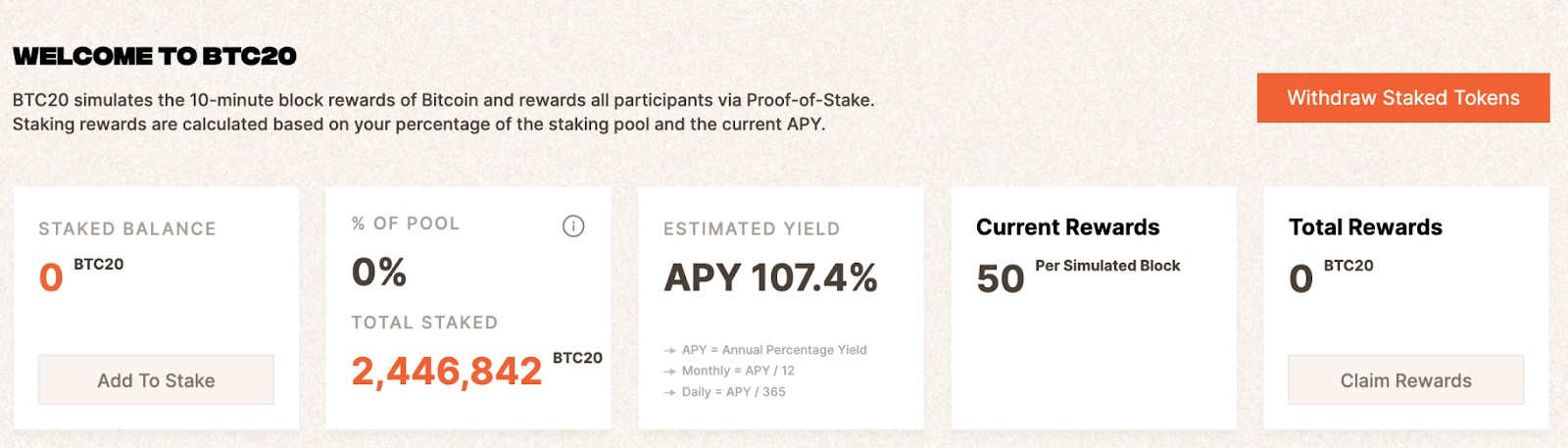Click the Total Staked label

424,323
